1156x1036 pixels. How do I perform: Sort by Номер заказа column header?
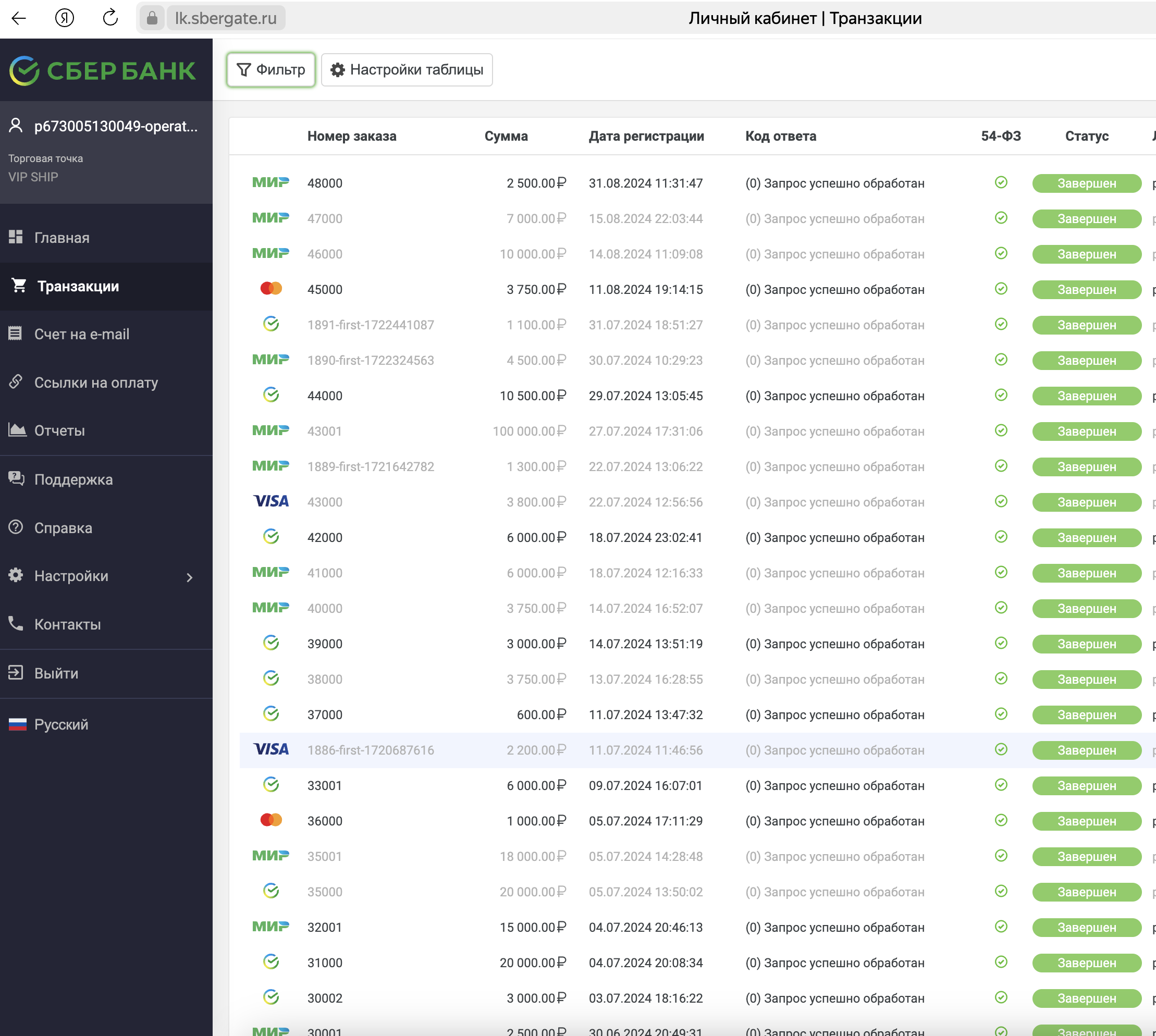point(352,136)
